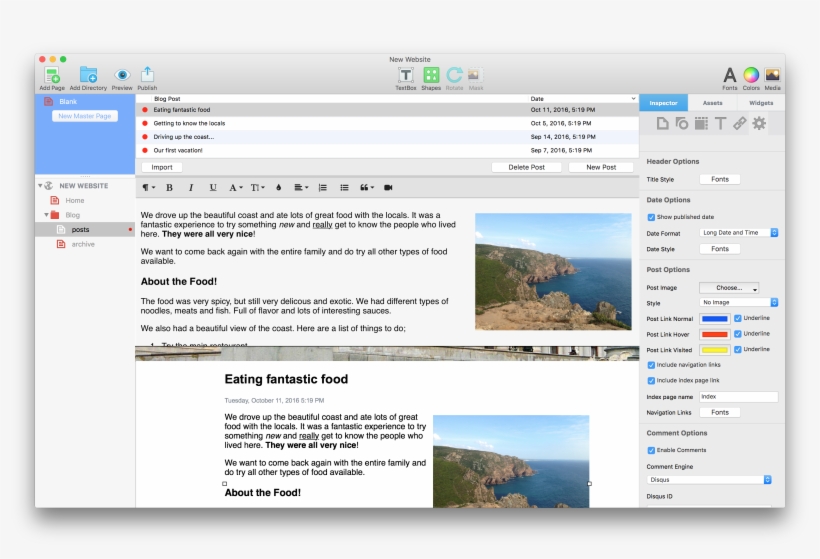Click the New Post button

click(601, 167)
